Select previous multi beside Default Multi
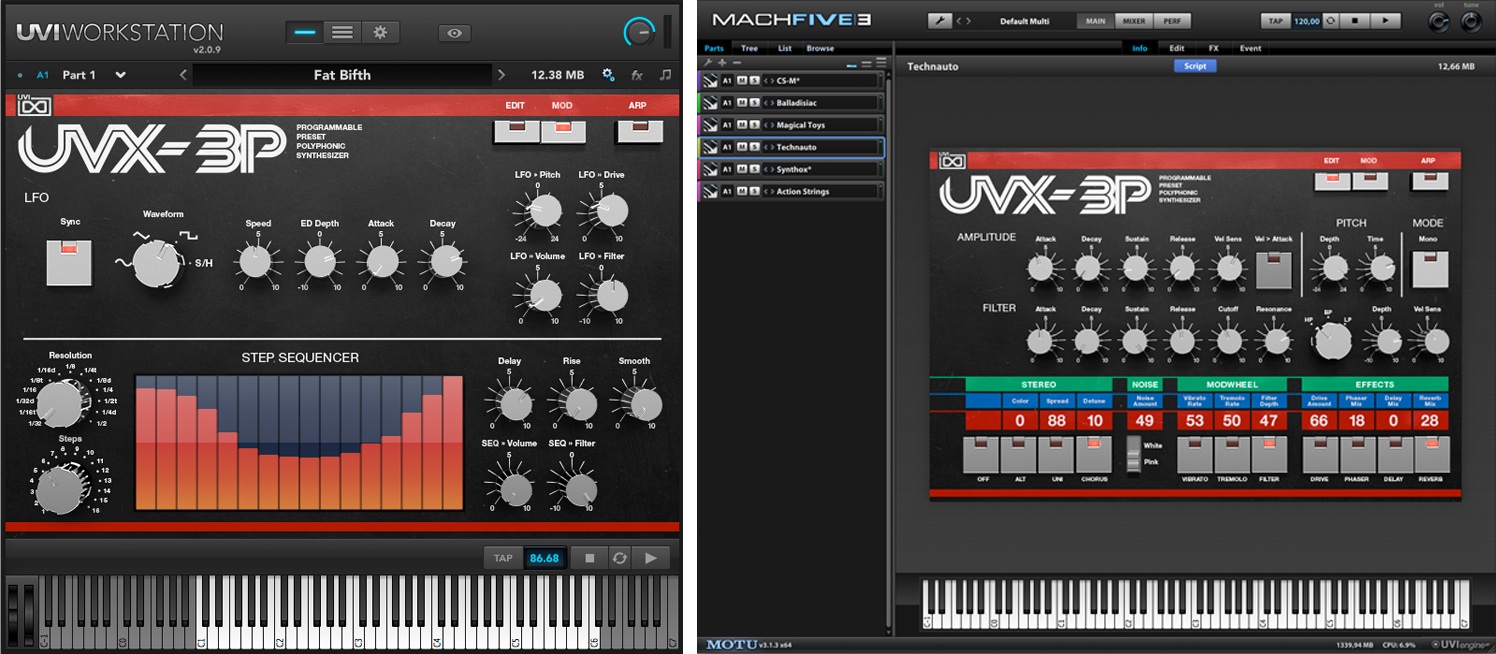 960,20
